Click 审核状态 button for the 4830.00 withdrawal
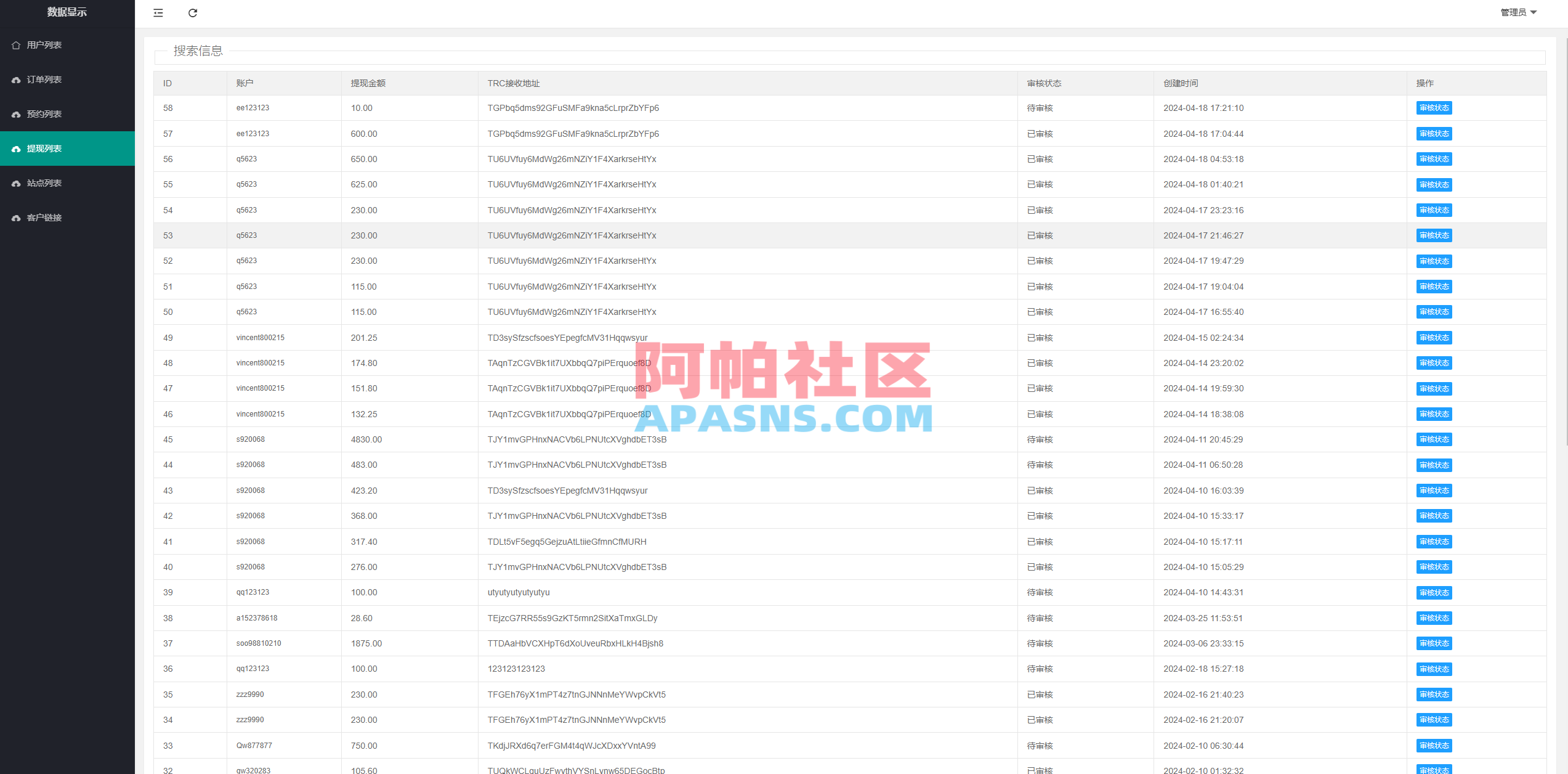This screenshot has width=1568, height=774. click(x=1434, y=439)
